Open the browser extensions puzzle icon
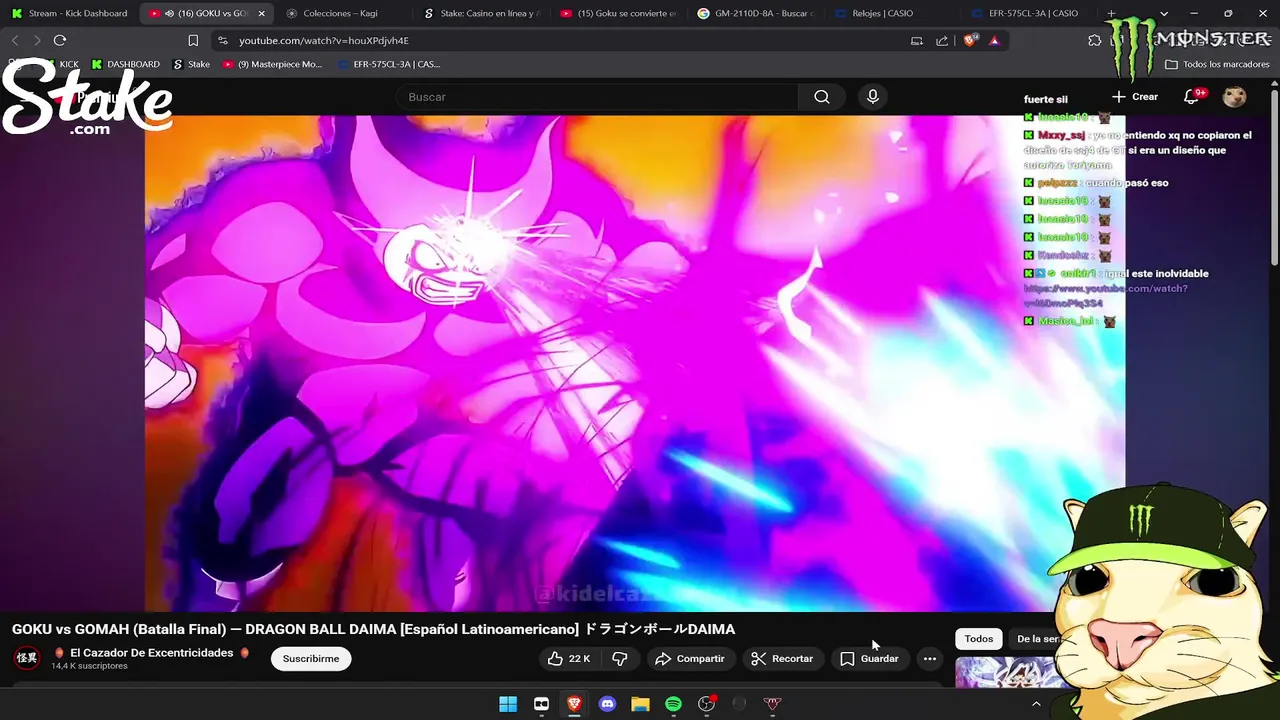1280x720 pixels. [1095, 41]
